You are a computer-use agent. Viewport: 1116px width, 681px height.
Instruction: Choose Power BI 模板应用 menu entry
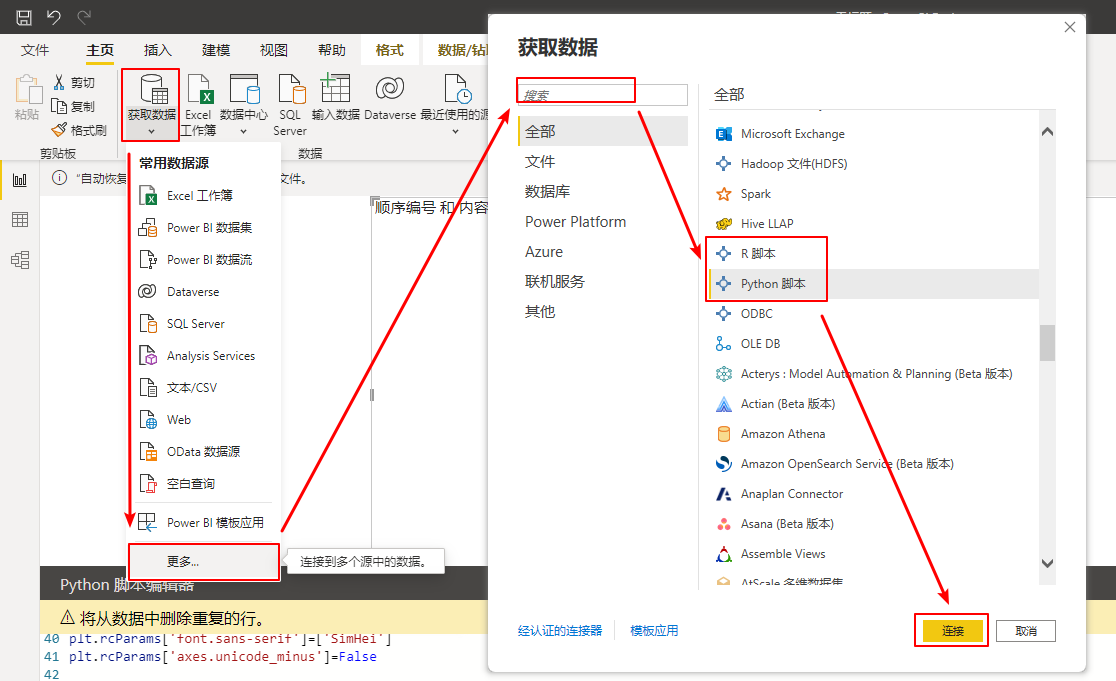pyautogui.click(x=204, y=523)
